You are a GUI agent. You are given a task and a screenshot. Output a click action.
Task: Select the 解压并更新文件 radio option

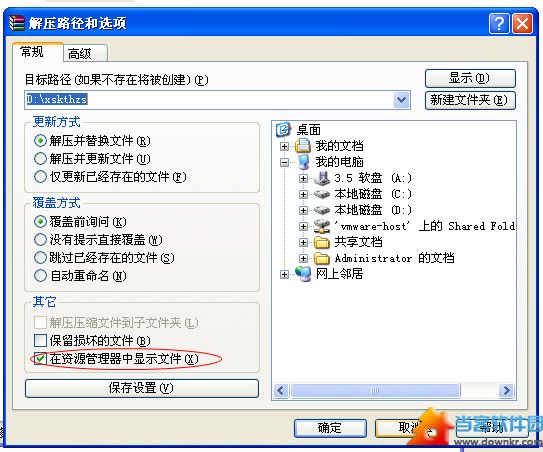(40, 159)
